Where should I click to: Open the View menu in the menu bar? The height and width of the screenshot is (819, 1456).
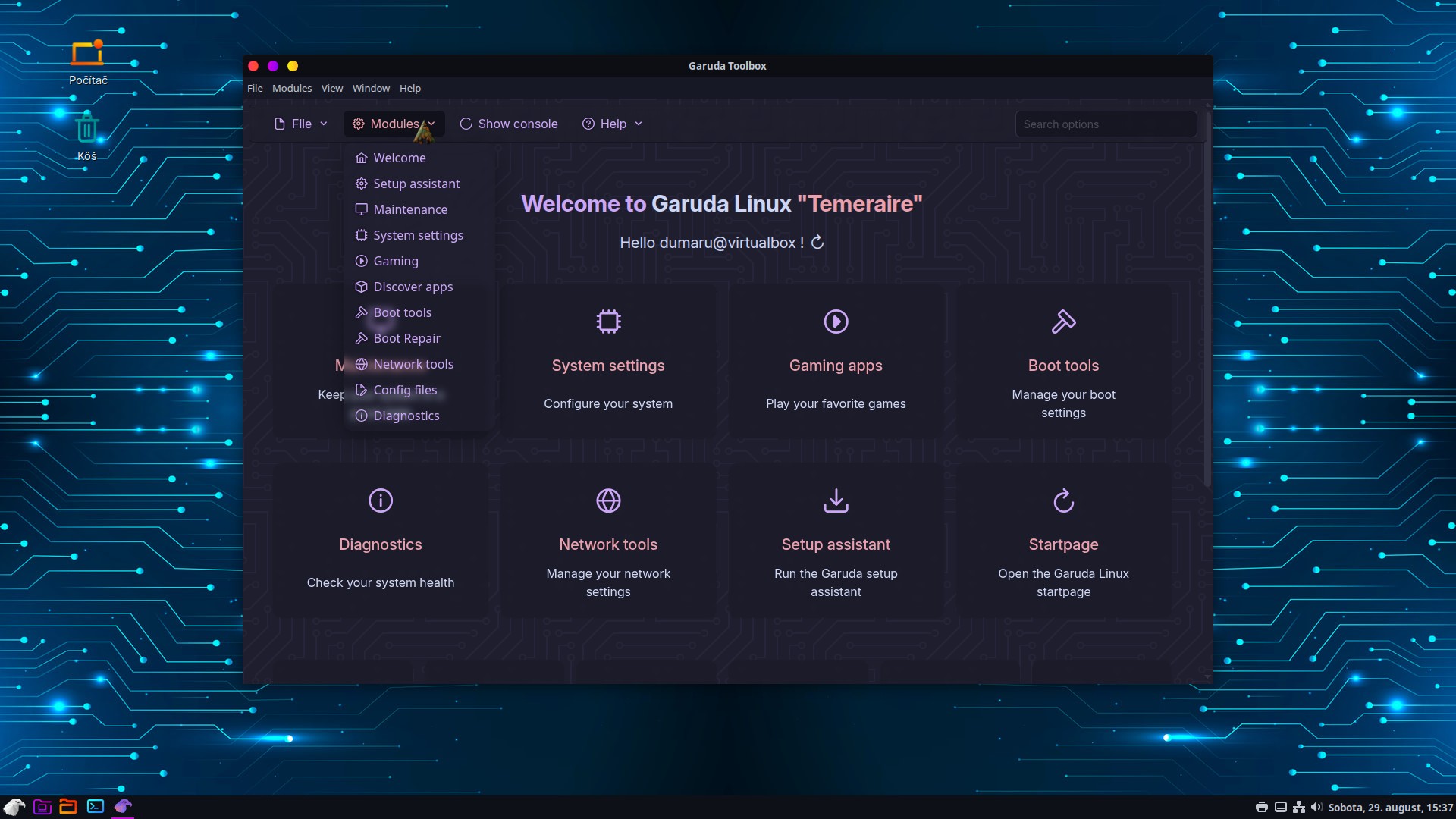pyautogui.click(x=332, y=88)
